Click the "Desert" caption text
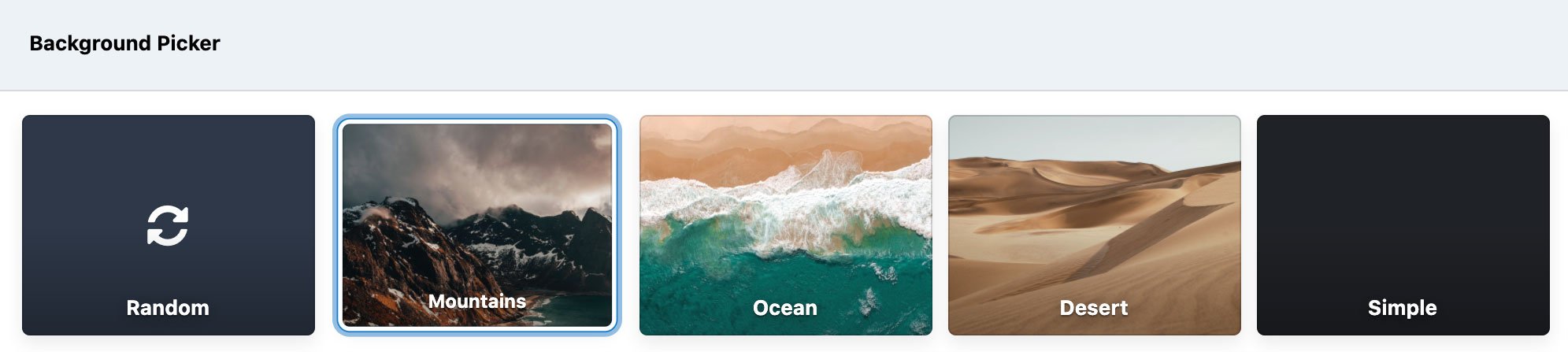Viewport: 1568px width, 352px height. (x=1094, y=308)
